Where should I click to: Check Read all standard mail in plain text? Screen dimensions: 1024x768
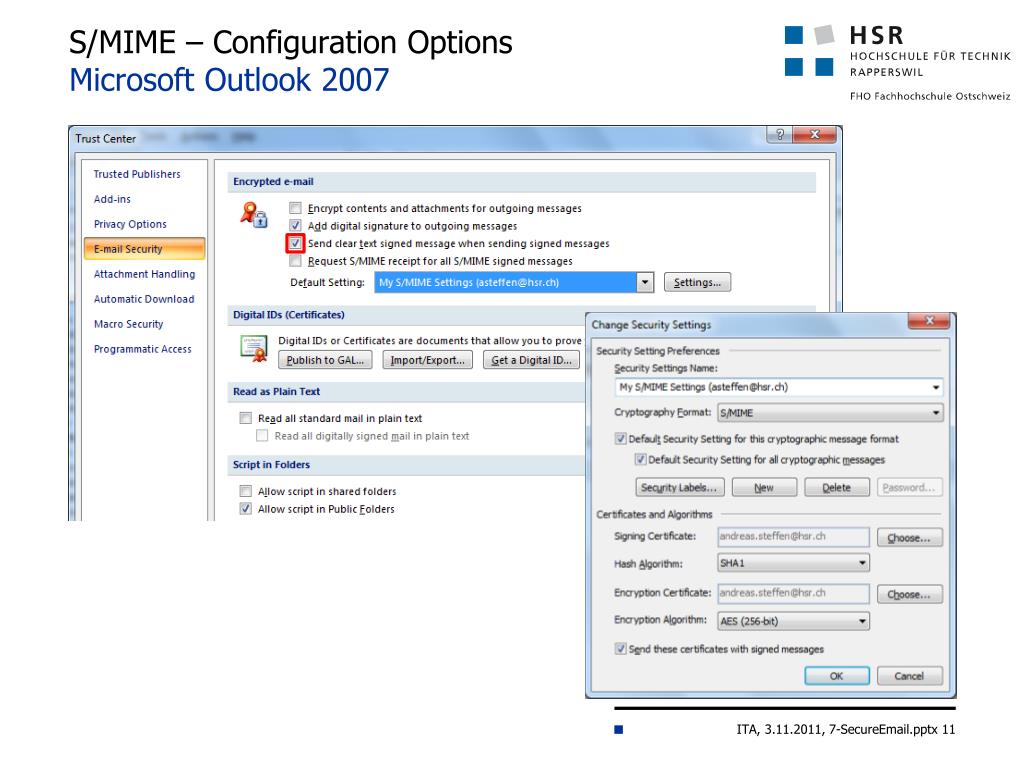point(246,418)
